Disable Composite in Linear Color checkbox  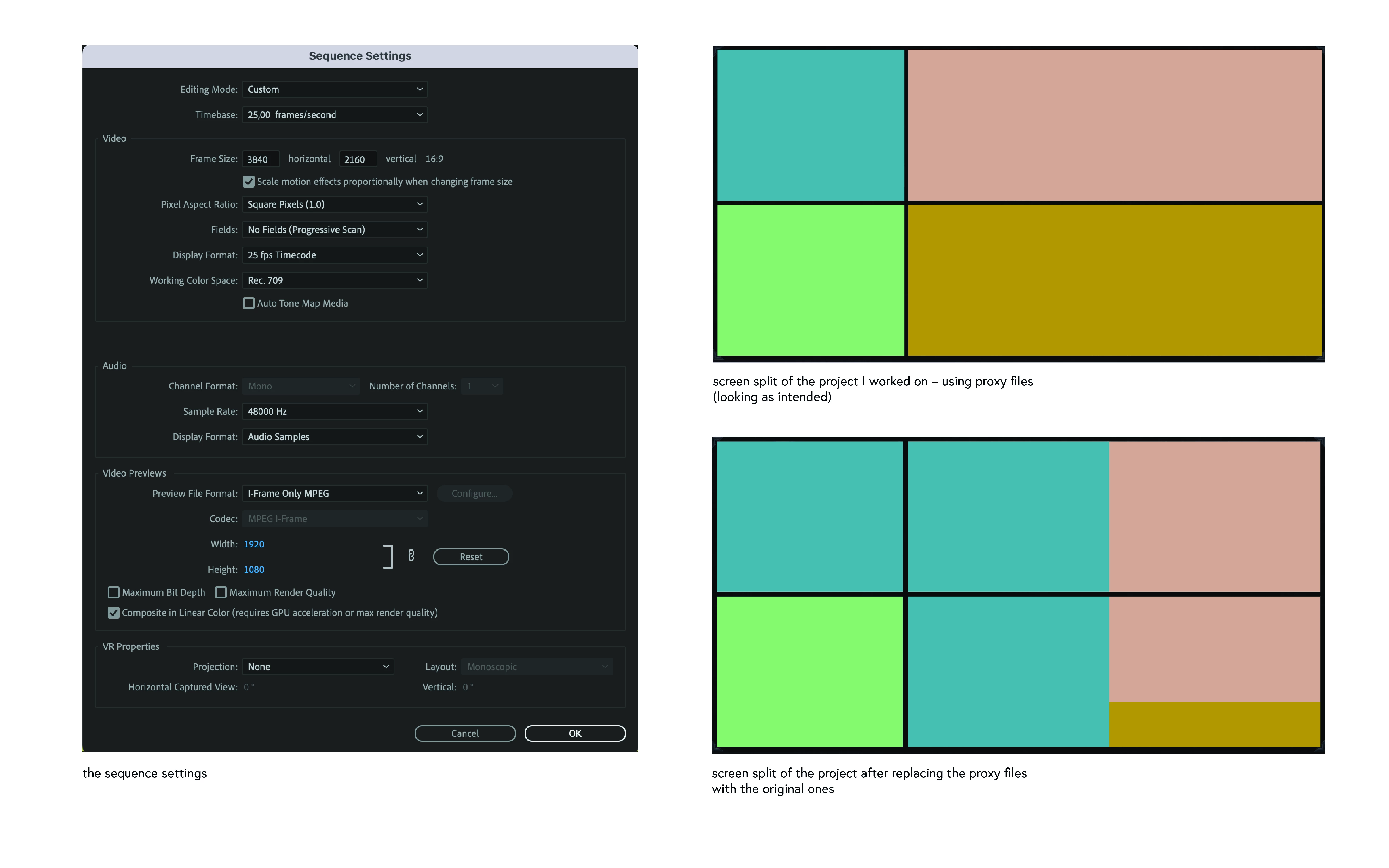tap(114, 613)
